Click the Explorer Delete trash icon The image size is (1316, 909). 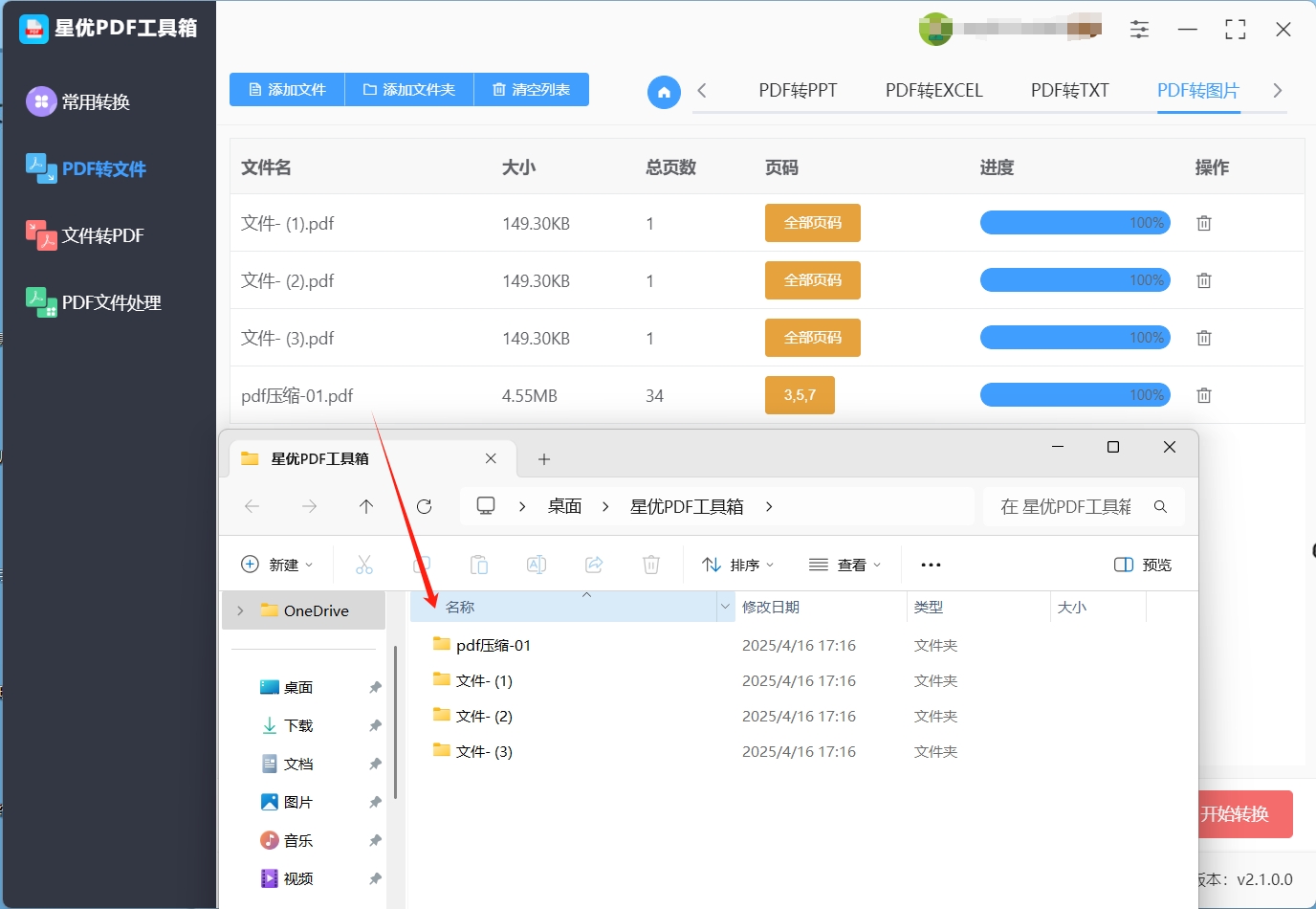tap(651, 565)
